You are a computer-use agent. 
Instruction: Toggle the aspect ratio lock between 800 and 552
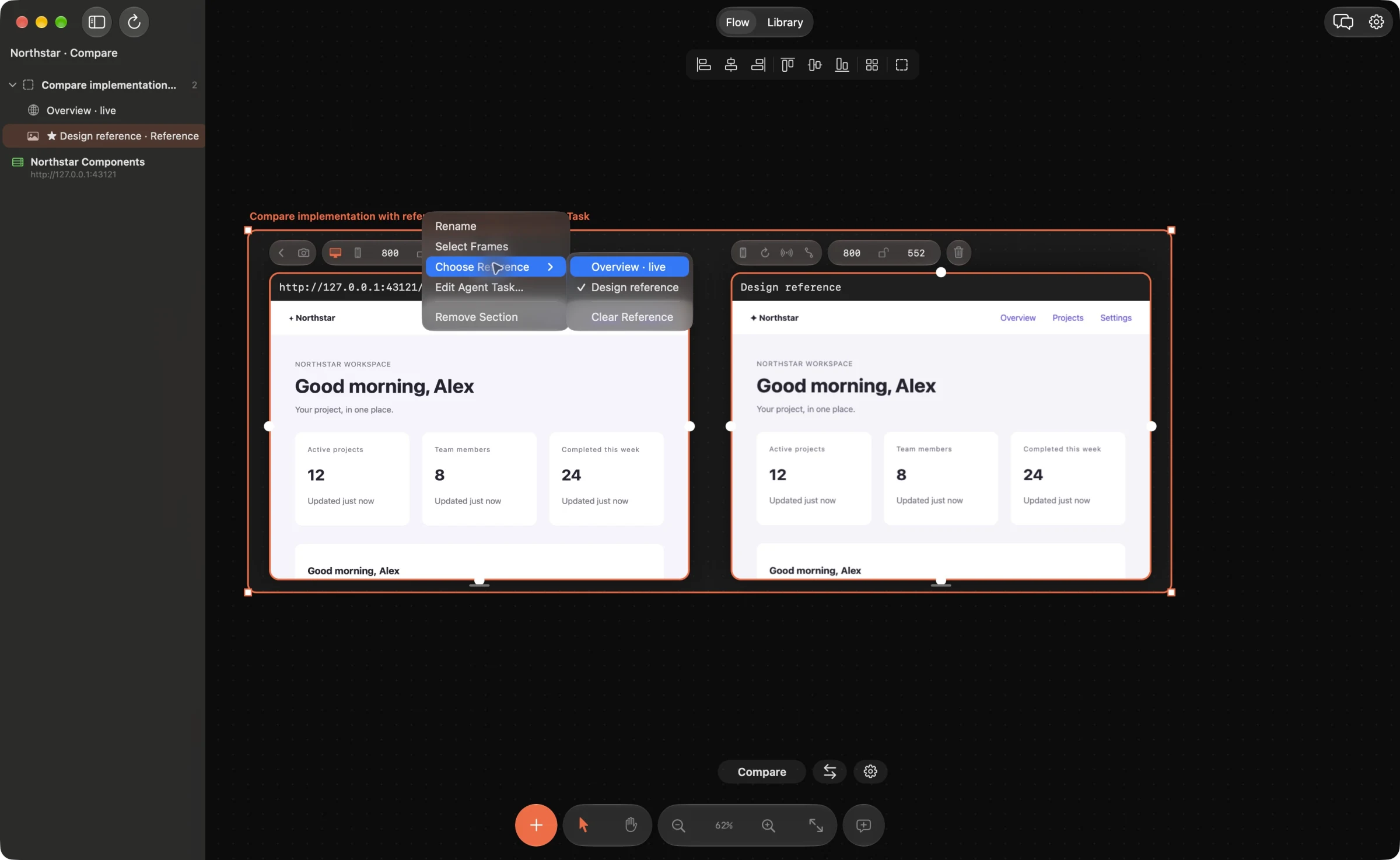(883, 253)
